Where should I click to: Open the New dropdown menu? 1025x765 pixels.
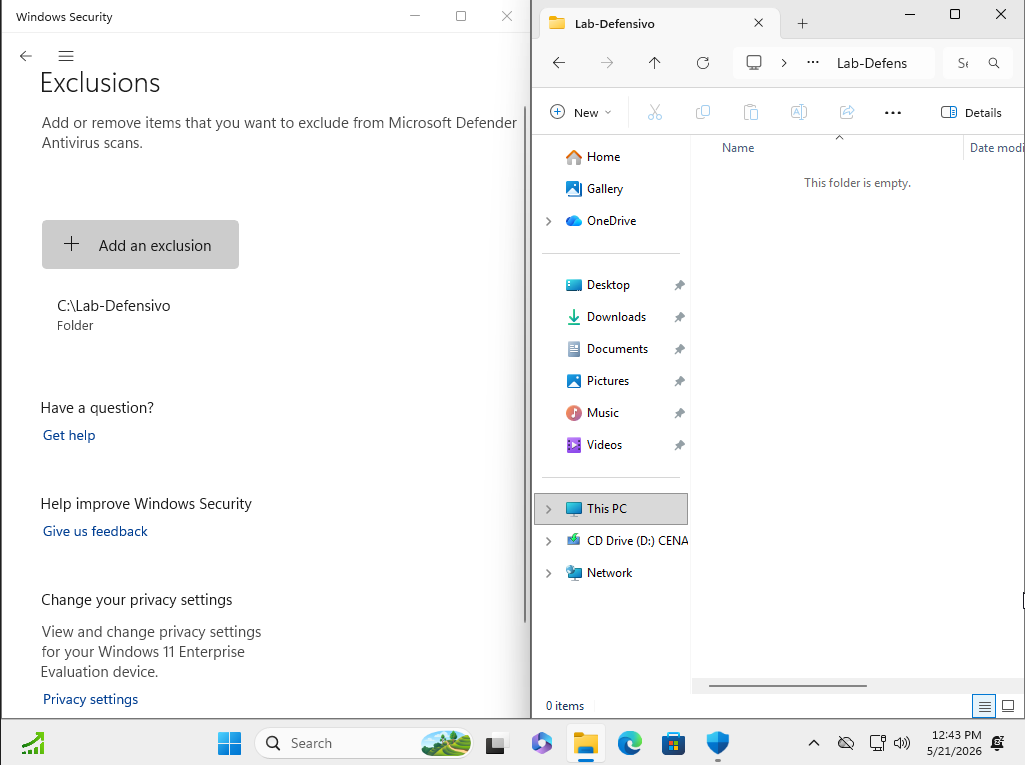580,112
